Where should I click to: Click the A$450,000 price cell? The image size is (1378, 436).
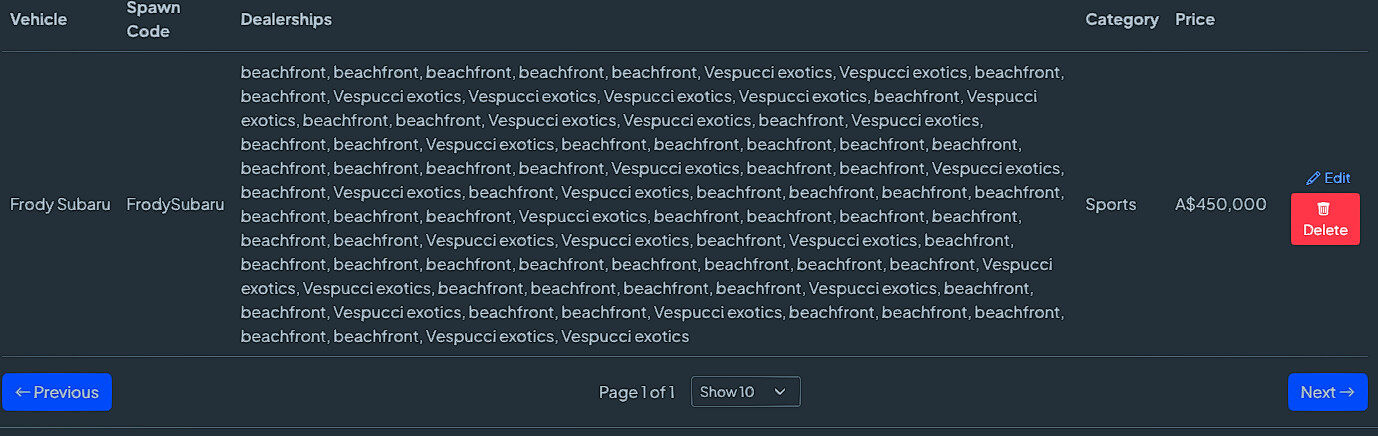coord(1221,204)
